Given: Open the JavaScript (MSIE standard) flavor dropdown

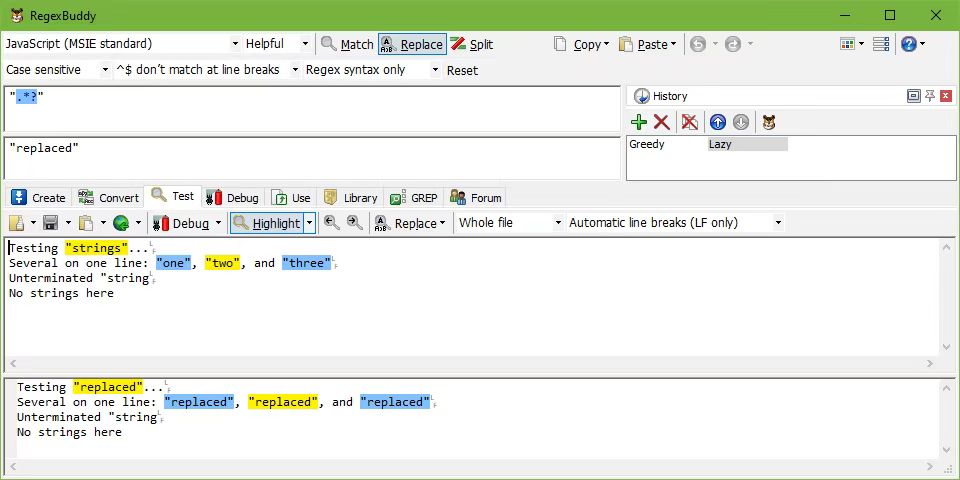Looking at the screenshot, I should click(x=123, y=44).
